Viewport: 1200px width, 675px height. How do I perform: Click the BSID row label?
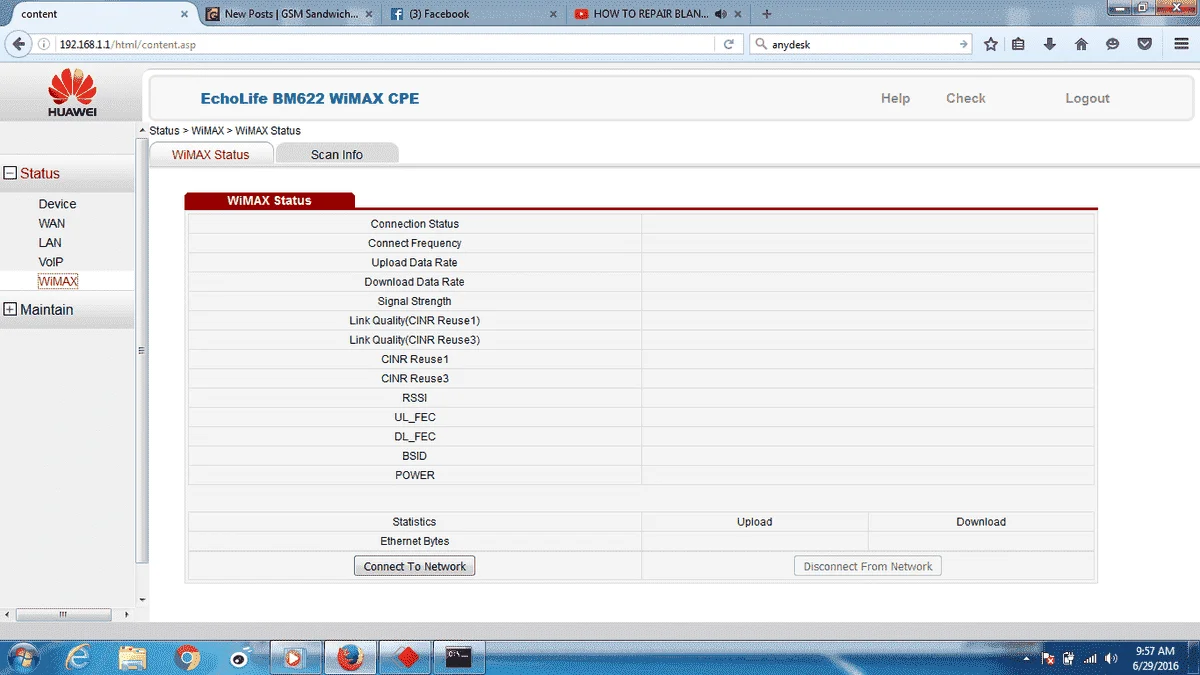tap(415, 456)
